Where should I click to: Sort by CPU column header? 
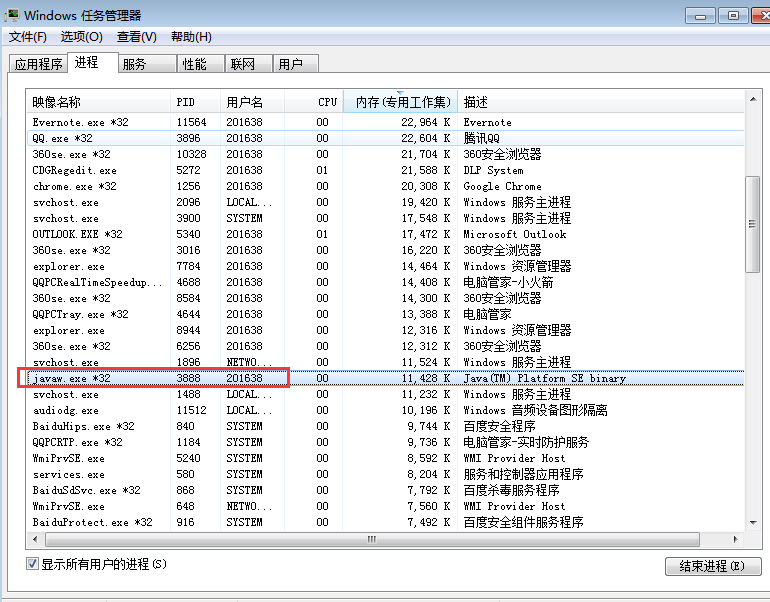click(x=313, y=102)
